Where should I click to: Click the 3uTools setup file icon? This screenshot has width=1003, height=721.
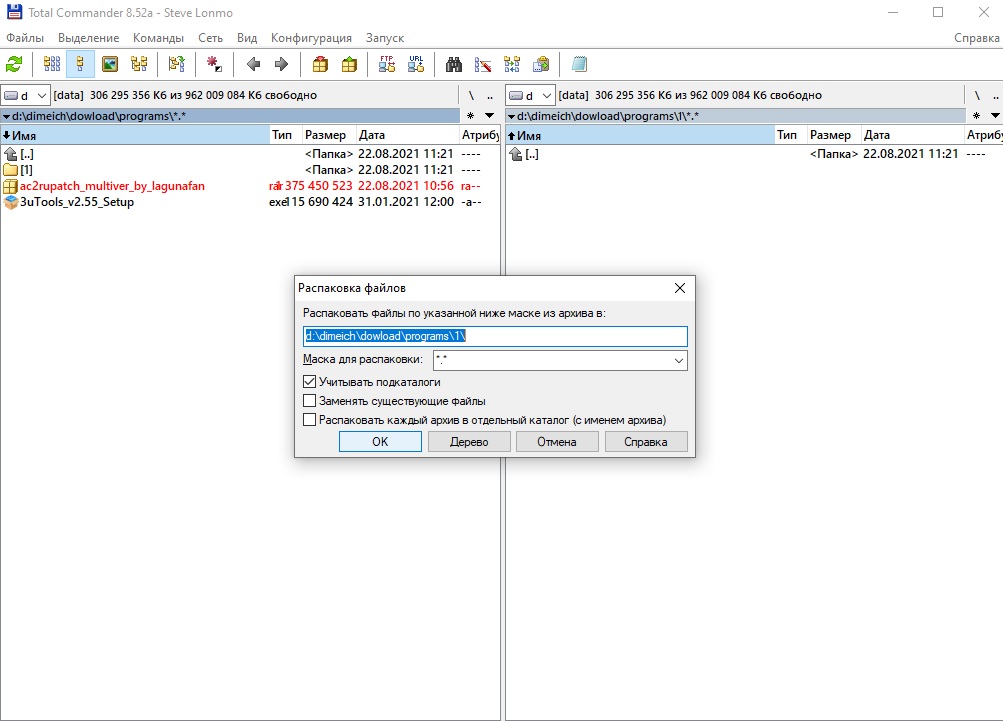point(10,202)
